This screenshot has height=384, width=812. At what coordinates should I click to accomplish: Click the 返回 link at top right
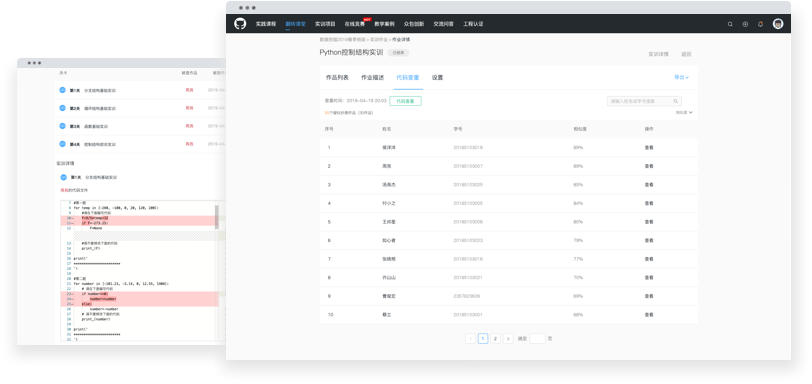686,54
